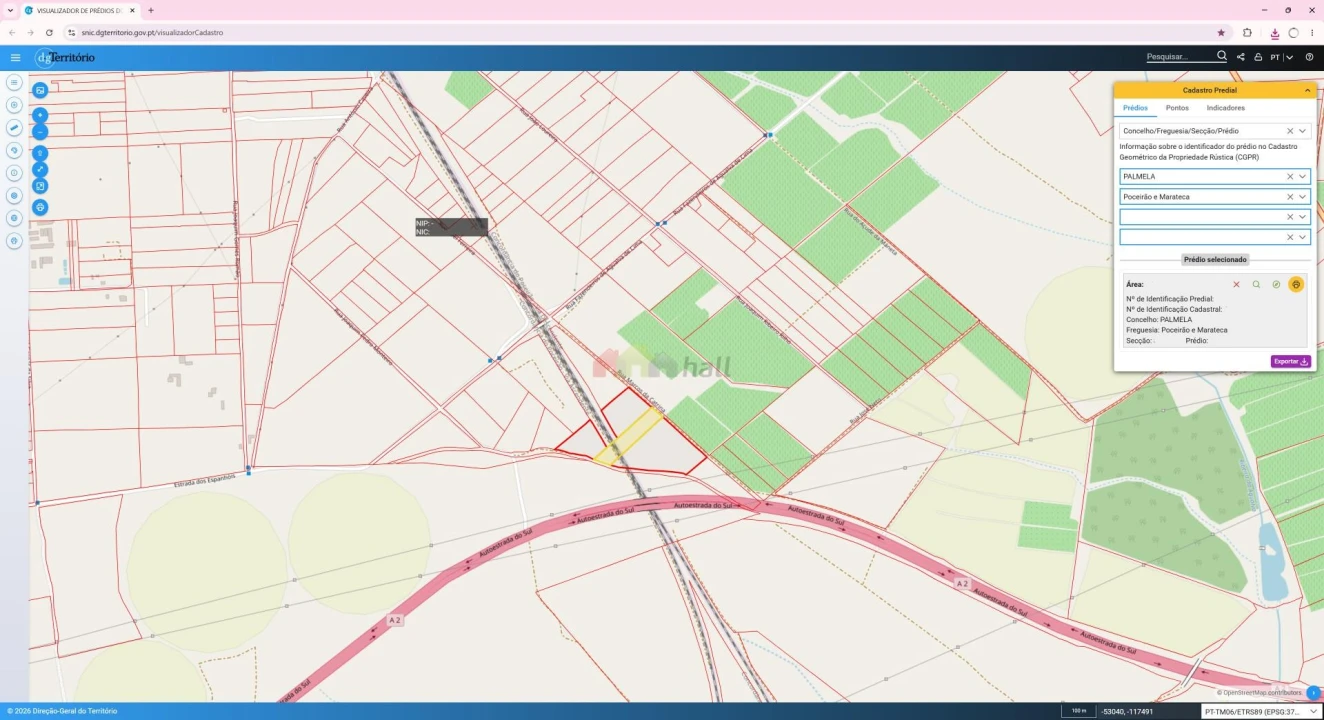The image size is (1324, 720).
Task: Zoom in with the plus map button
Action: [x=40, y=115]
